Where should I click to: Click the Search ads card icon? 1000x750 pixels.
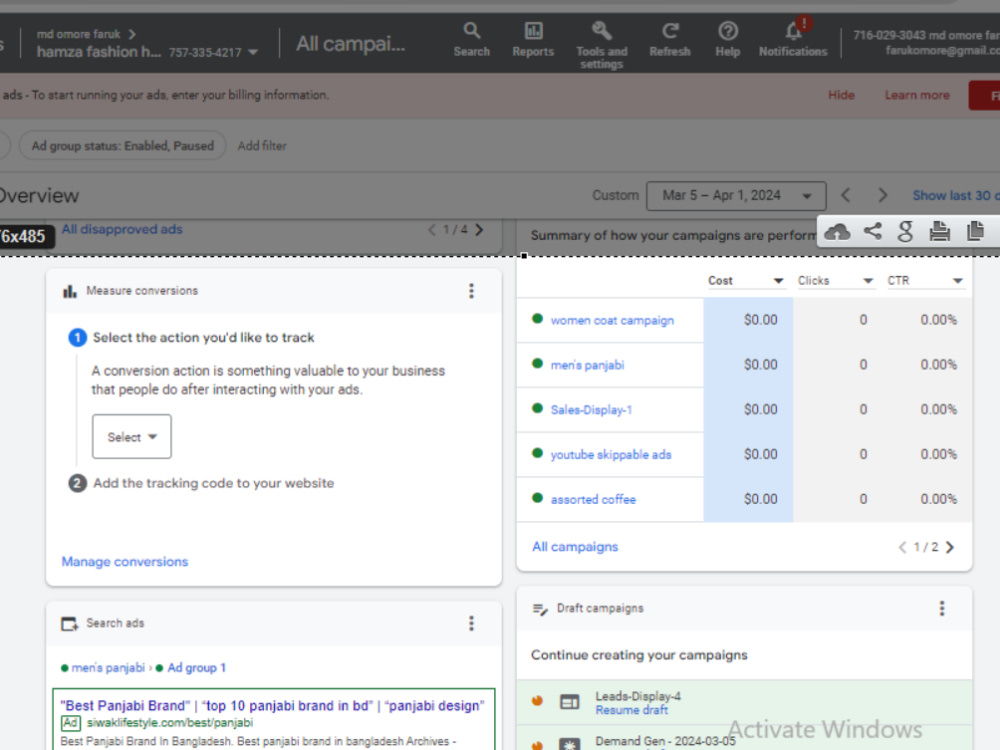[x=70, y=624]
